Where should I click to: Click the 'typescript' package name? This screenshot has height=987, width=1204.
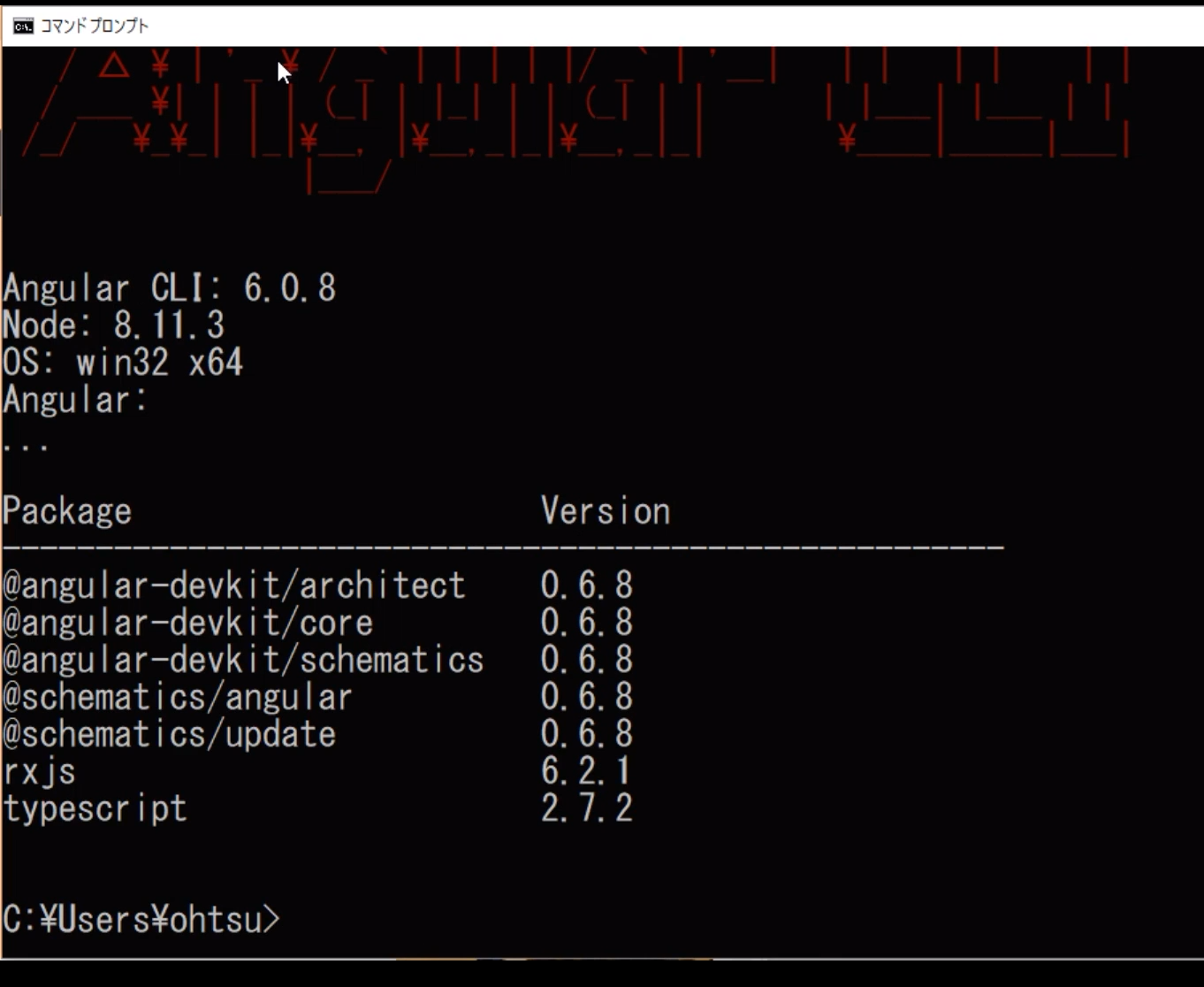click(x=95, y=809)
